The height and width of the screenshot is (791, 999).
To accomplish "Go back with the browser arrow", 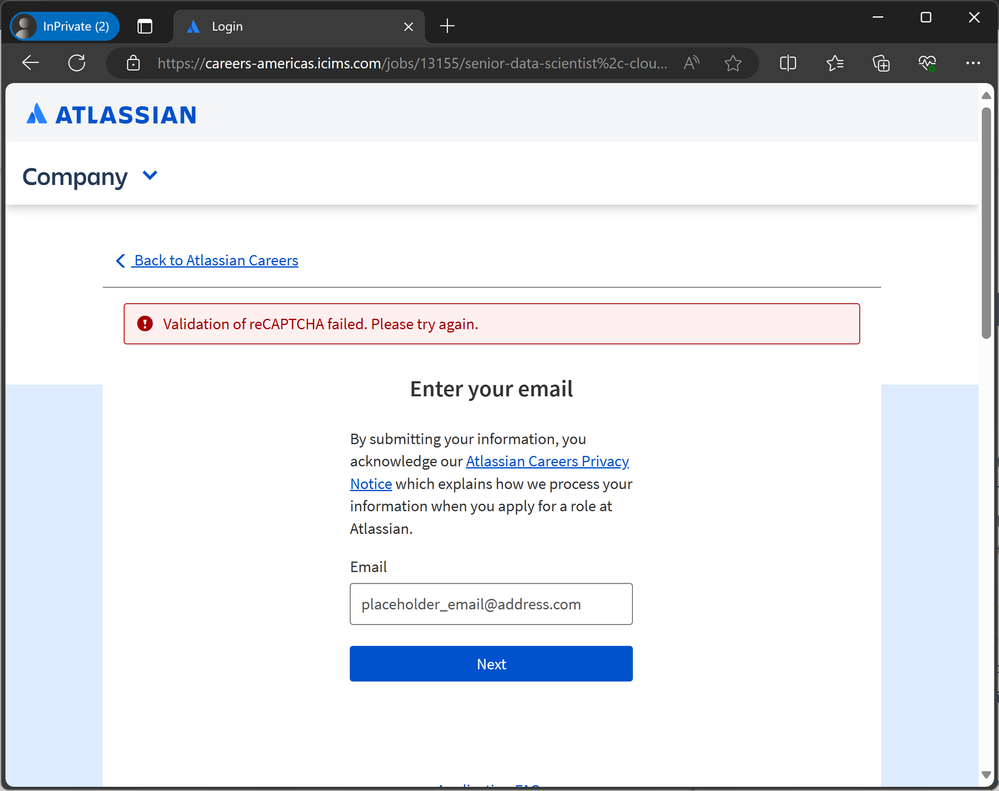I will coord(31,63).
